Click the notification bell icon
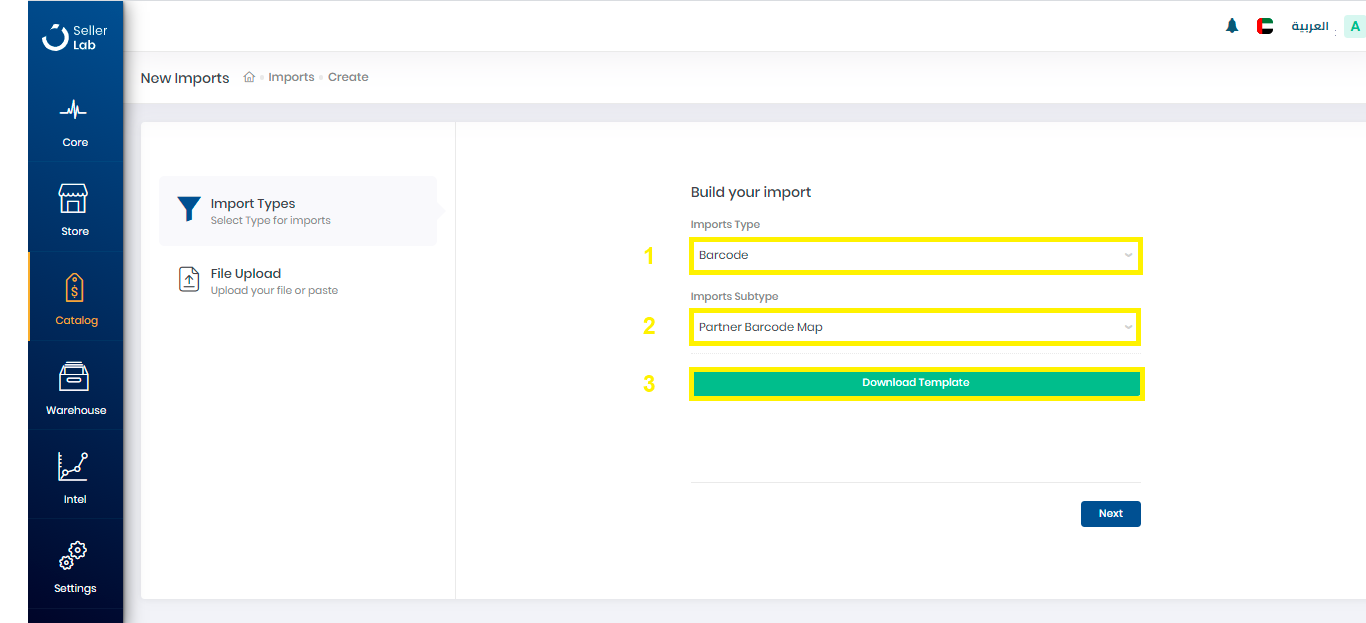Image resolution: width=1366 pixels, height=623 pixels. pos(1232,26)
